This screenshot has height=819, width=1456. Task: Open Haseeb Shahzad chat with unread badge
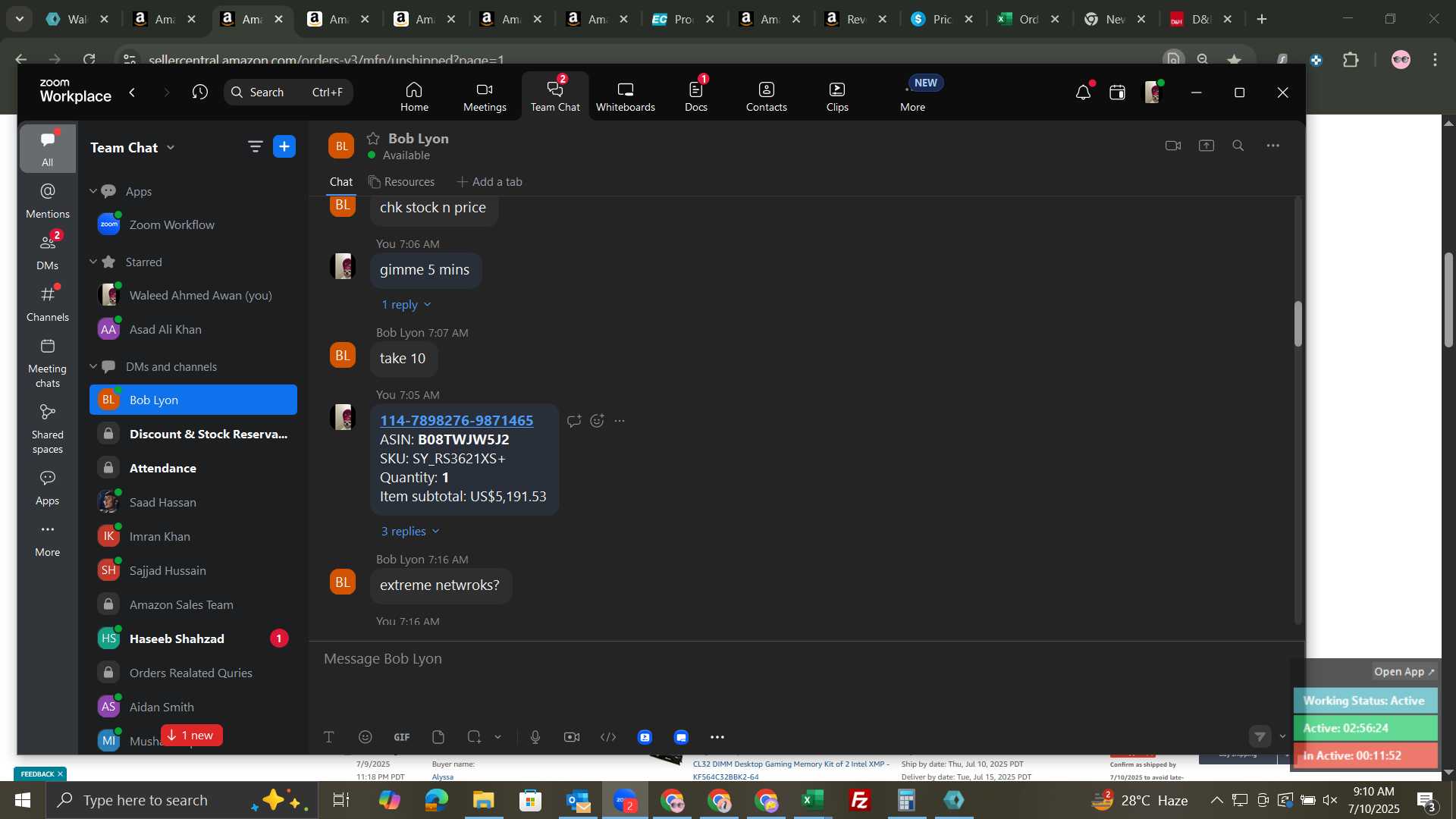click(x=193, y=639)
